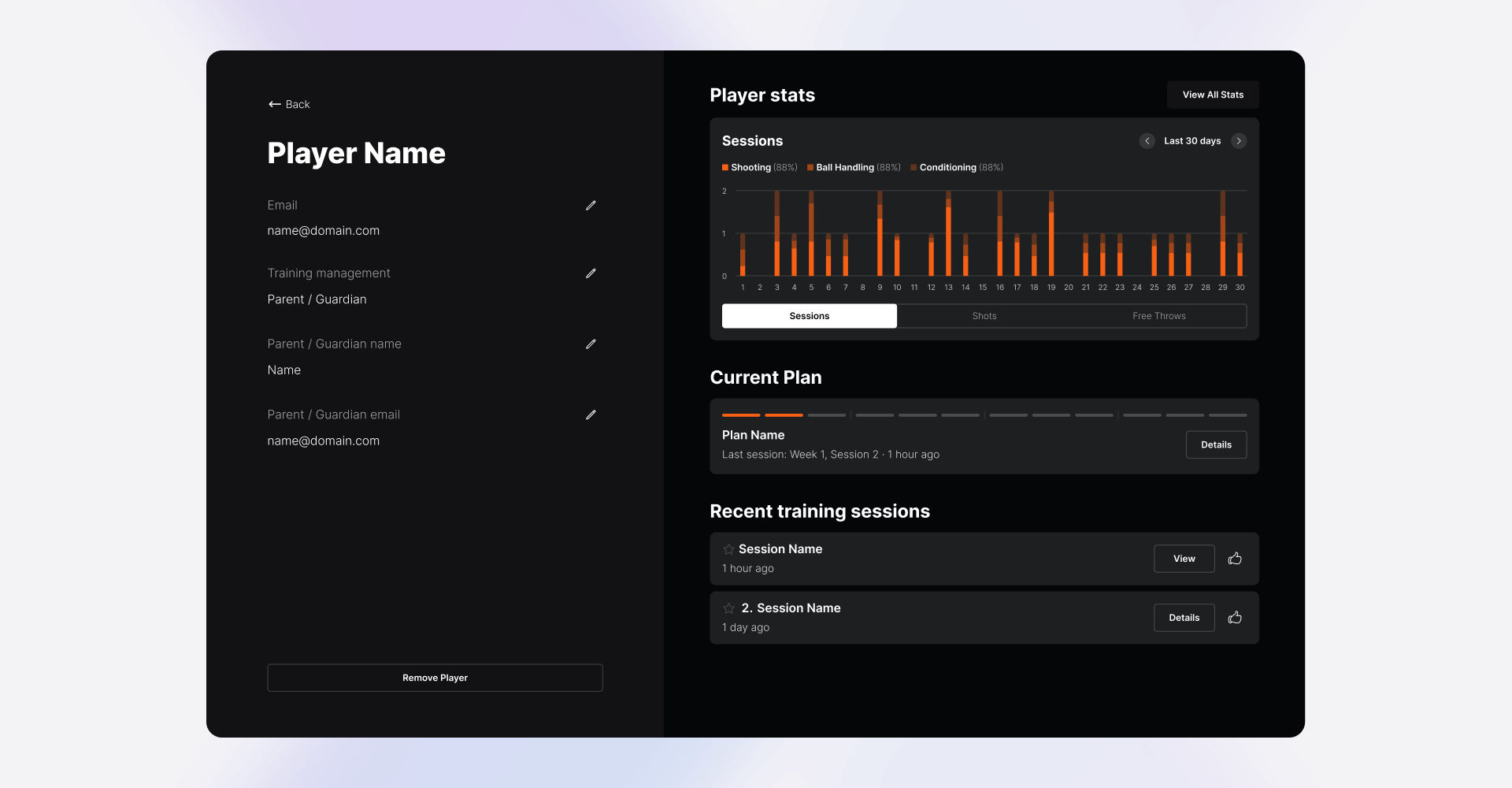Viewport: 1512px width, 788px height.
Task: Click the edit pencil for Training management
Action: point(591,273)
